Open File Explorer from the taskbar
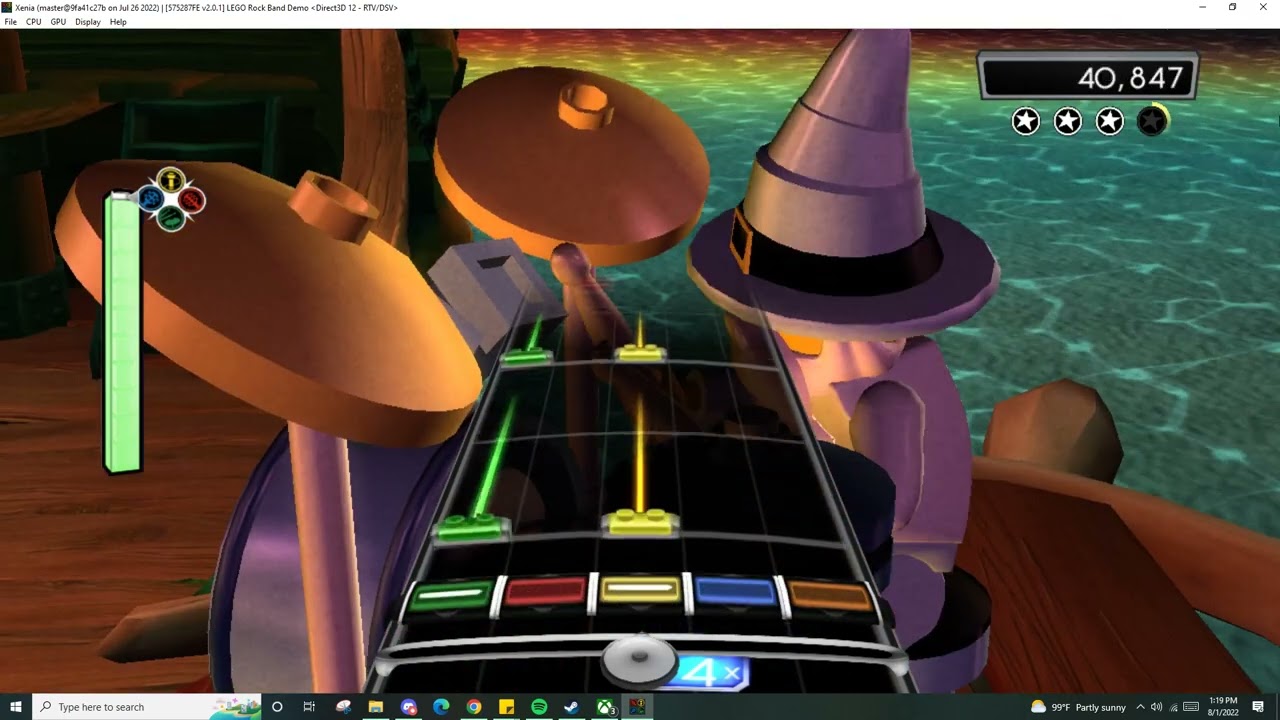The image size is (1280, 720). 376,707
